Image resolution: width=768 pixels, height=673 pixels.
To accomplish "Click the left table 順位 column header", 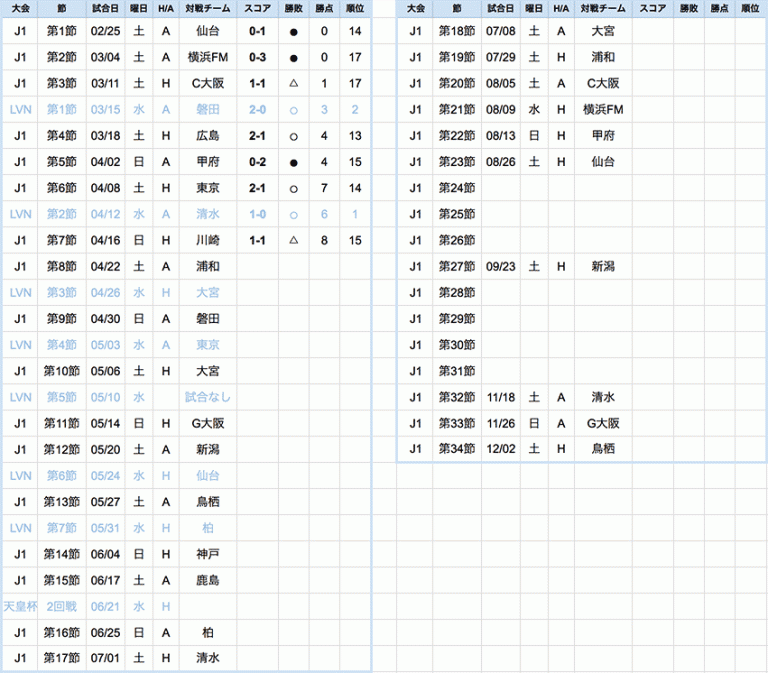I will (x=355, y=8).
